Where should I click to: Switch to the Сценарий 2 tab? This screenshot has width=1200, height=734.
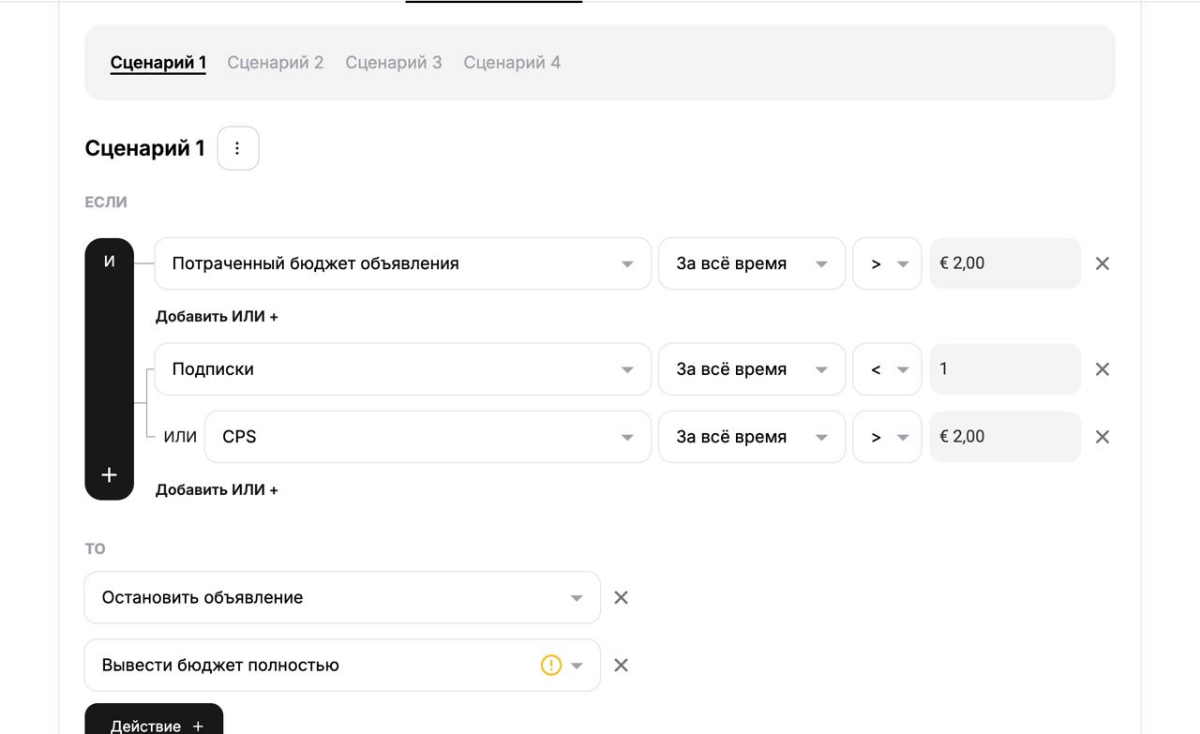tap(275, 63)
